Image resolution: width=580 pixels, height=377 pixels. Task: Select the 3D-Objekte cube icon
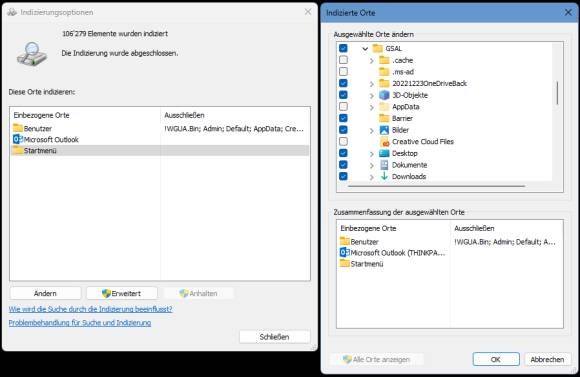[x=384, y=95]
